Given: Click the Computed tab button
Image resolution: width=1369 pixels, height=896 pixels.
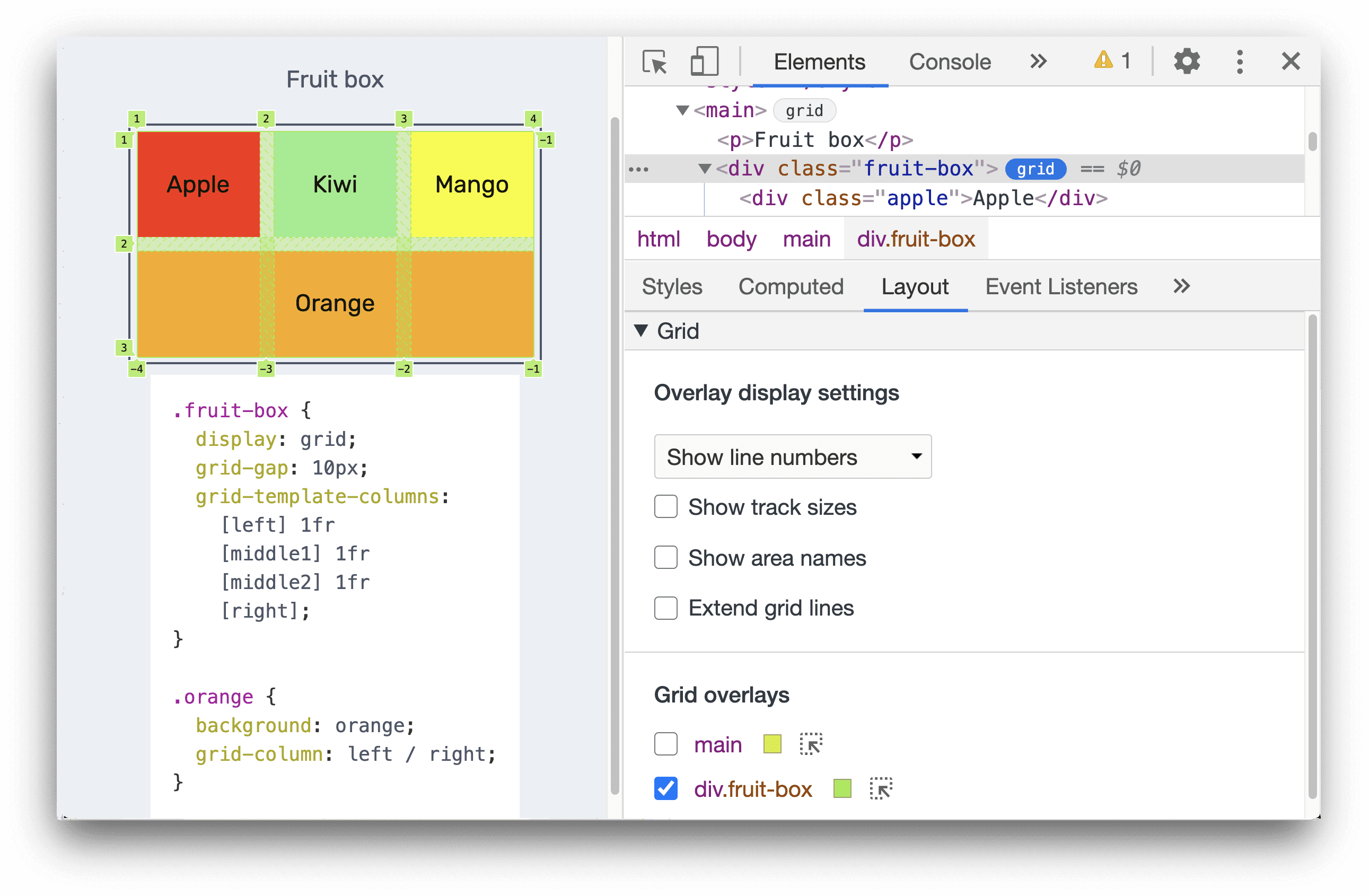Looking at the screenshot, I should [x=790, y=288].
